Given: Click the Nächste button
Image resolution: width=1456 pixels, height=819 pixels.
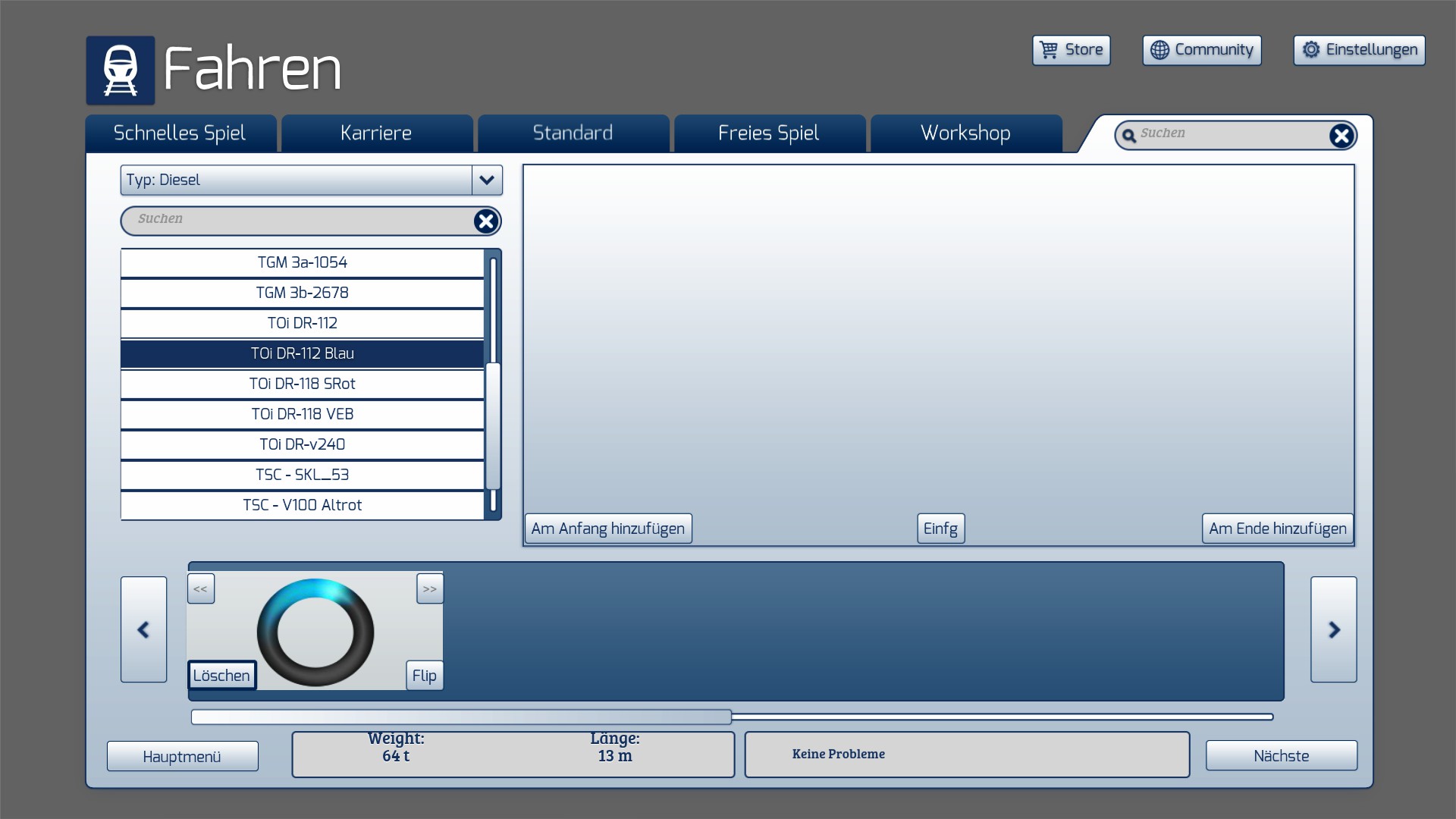Looking at the screenshot, I should (x=1281, y=756).
